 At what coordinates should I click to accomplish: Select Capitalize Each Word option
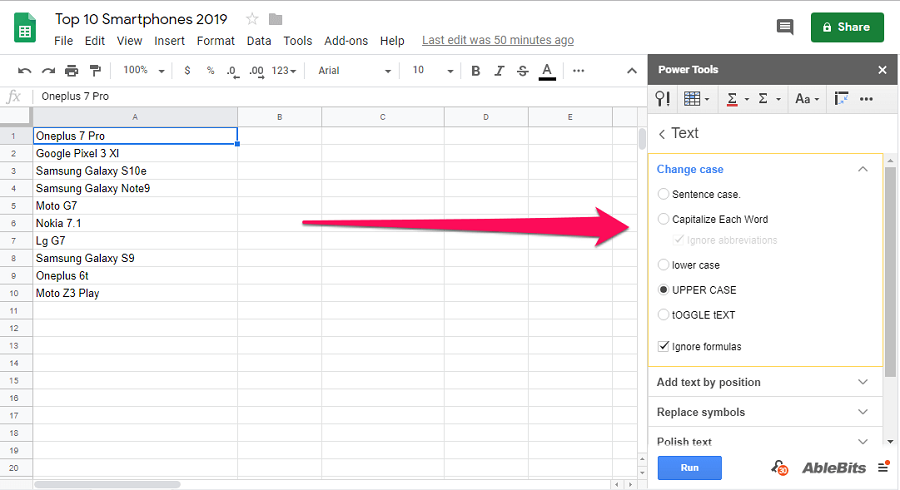[664, 219]
